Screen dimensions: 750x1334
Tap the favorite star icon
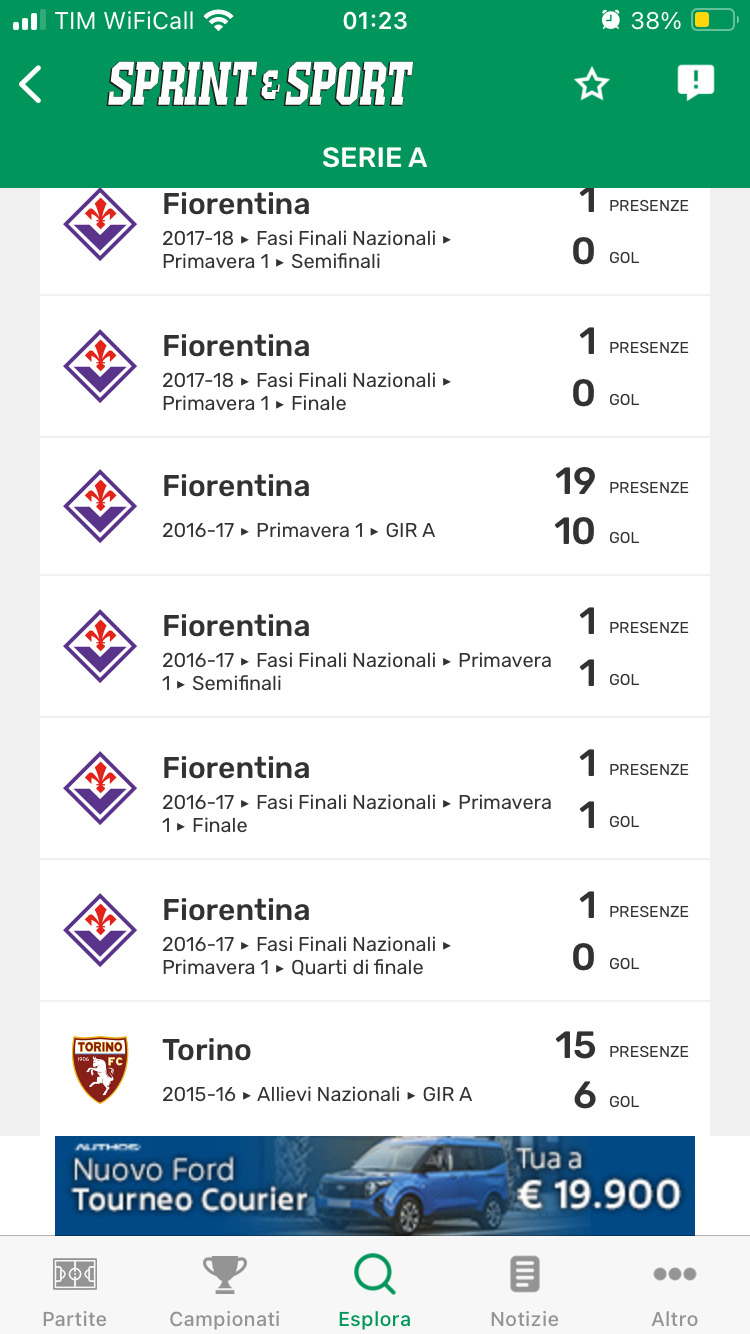[592, 85]
